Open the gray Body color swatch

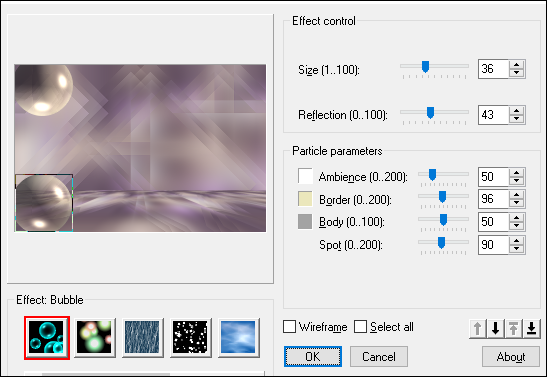pos(305,222)
